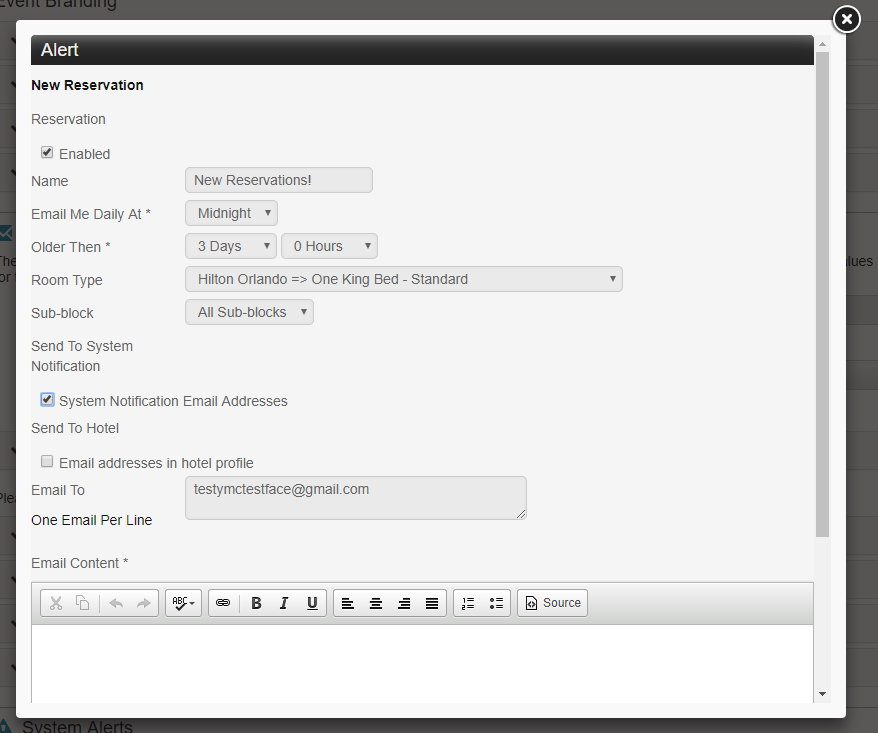Click the Name field New Reservations!
Viewport: 878px width, 733px height.
279,180
